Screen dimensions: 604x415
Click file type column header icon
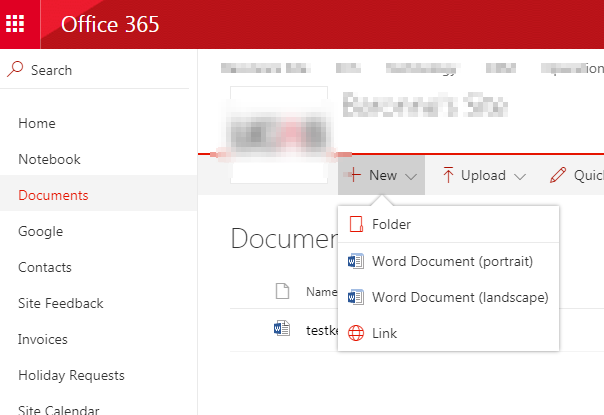(282, 291)
